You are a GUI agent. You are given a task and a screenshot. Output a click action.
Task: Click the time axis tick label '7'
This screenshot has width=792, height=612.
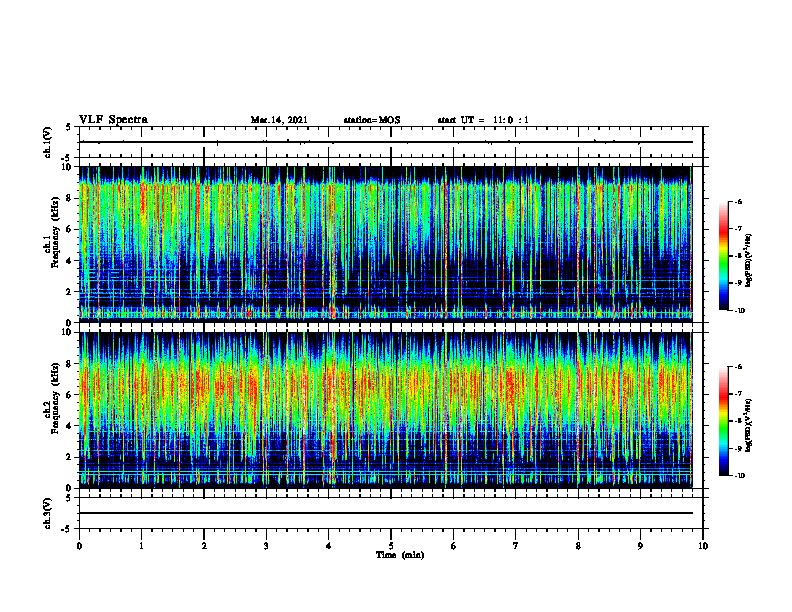coord(516,546)
